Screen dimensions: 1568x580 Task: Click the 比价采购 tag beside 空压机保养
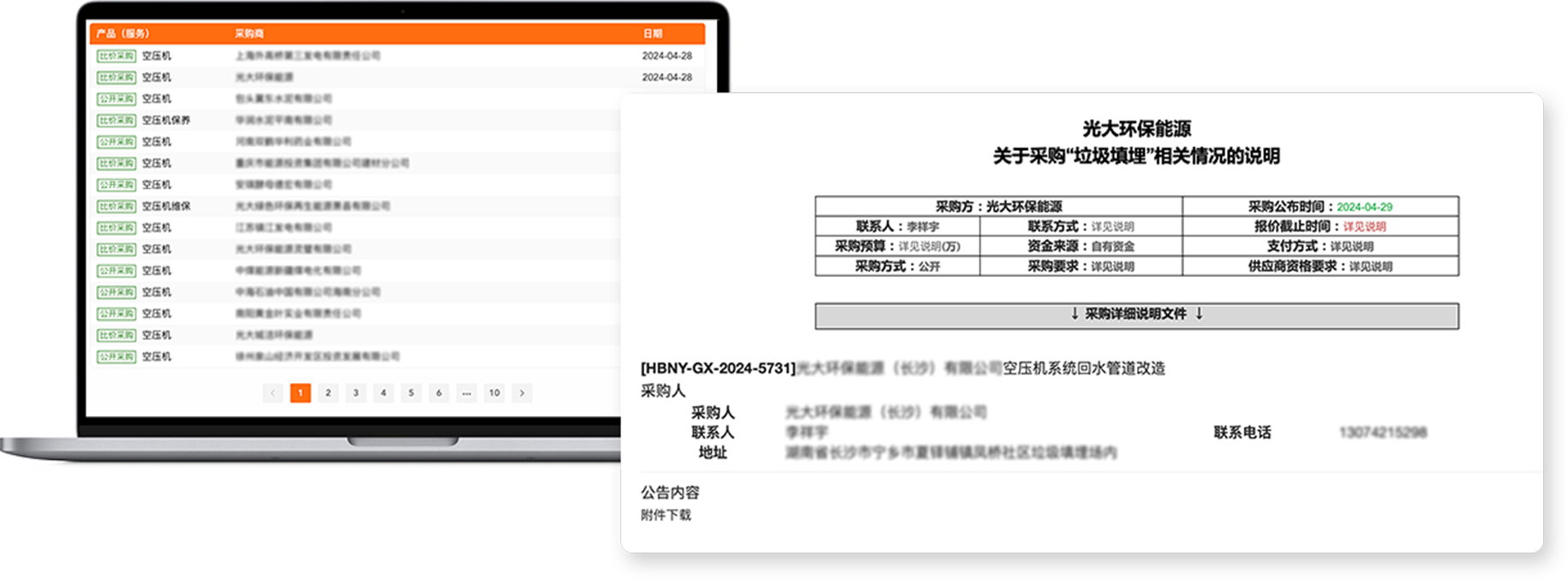click(x=117, y=121)
